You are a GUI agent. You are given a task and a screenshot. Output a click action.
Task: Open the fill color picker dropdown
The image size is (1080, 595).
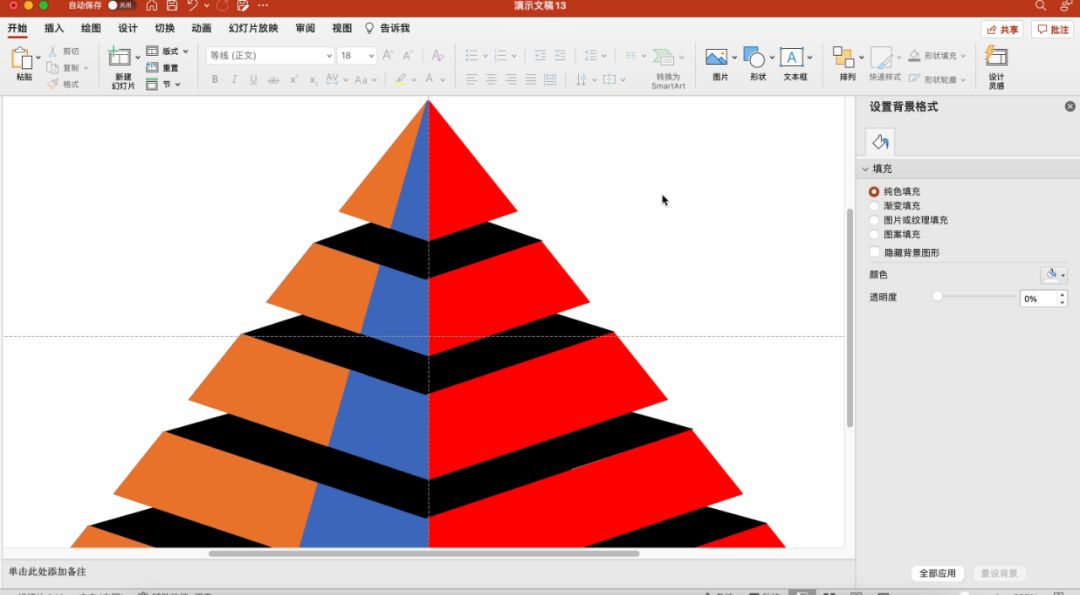pyautogui.click(x=1053, y=275)
